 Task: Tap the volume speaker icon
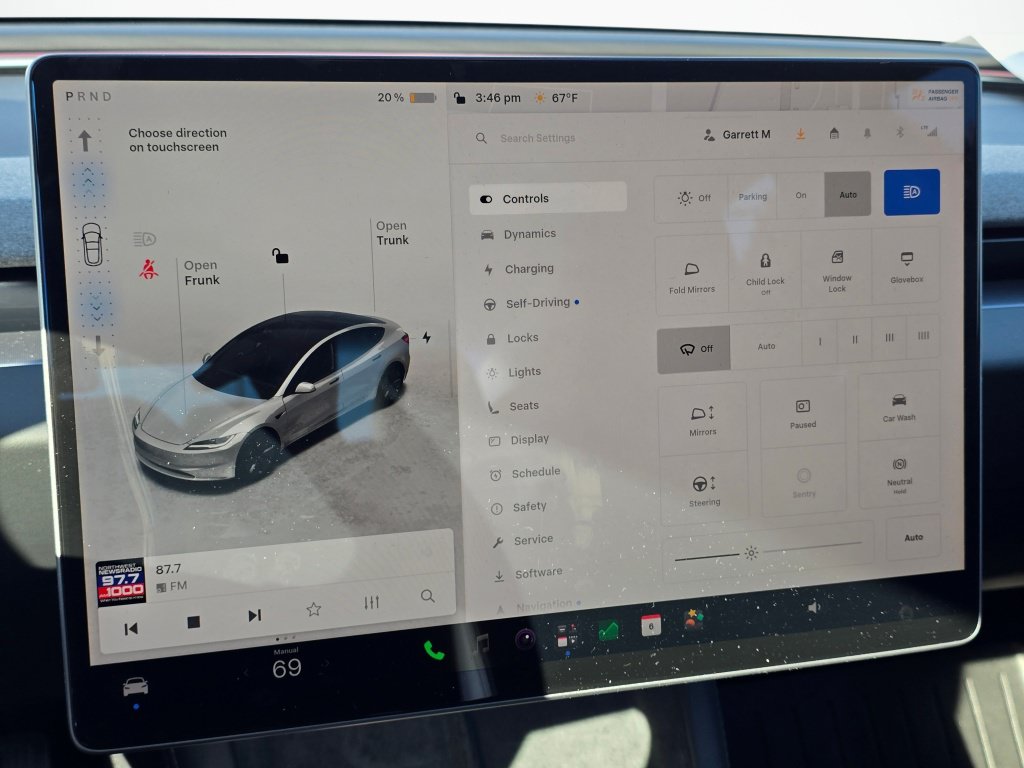(814, 608)
